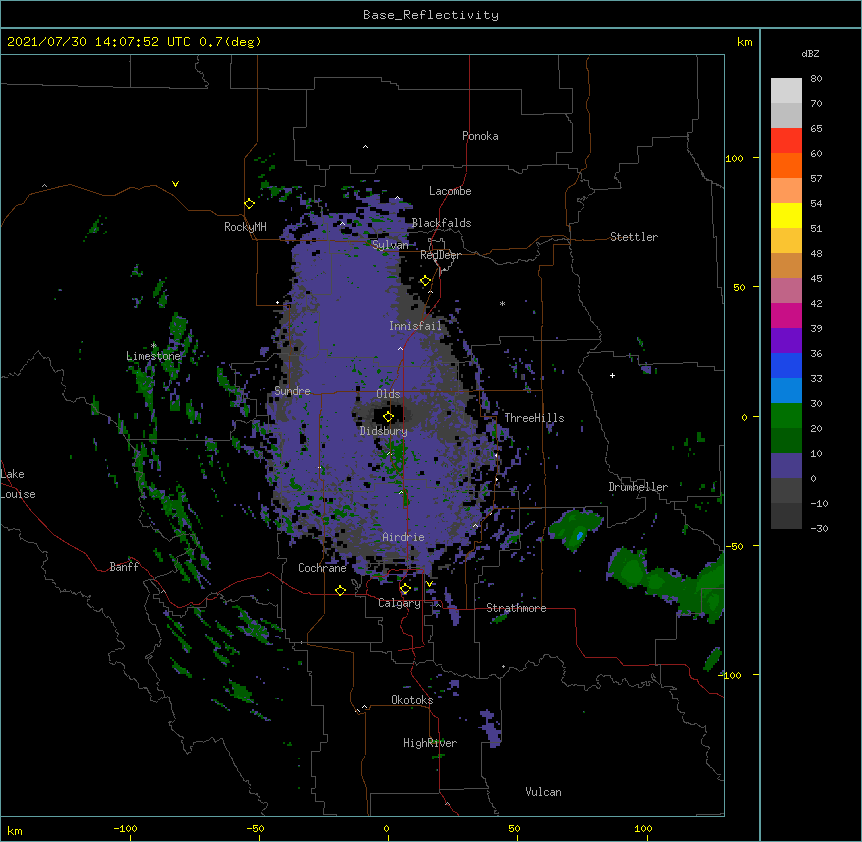Select the Drumheller label
The image size is (862, 842).
pyautogui.click(x=638, y=487)
